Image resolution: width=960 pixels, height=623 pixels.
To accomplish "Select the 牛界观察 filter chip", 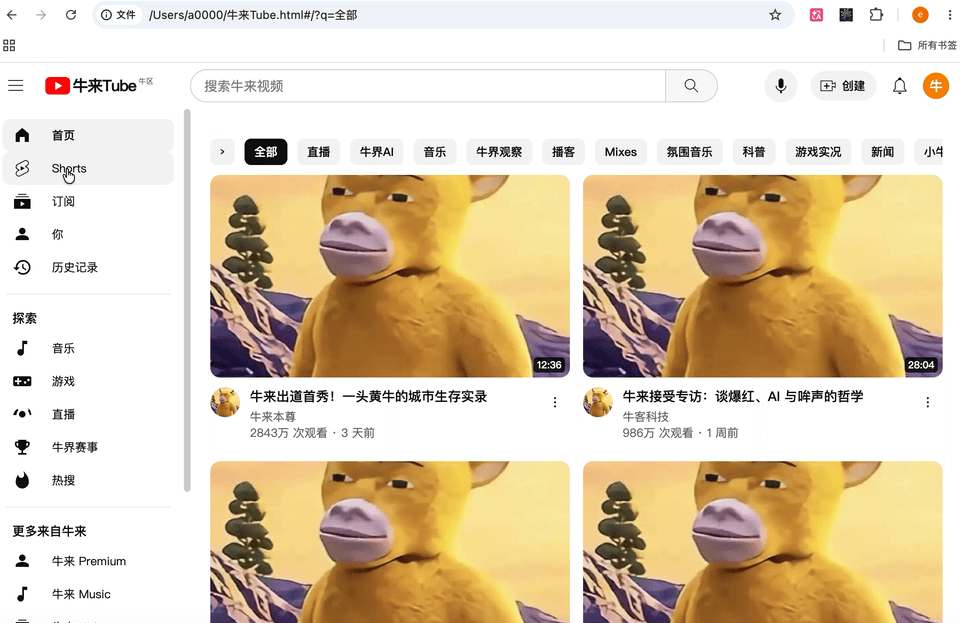I will pyautogui.click(x=499, y=152).
